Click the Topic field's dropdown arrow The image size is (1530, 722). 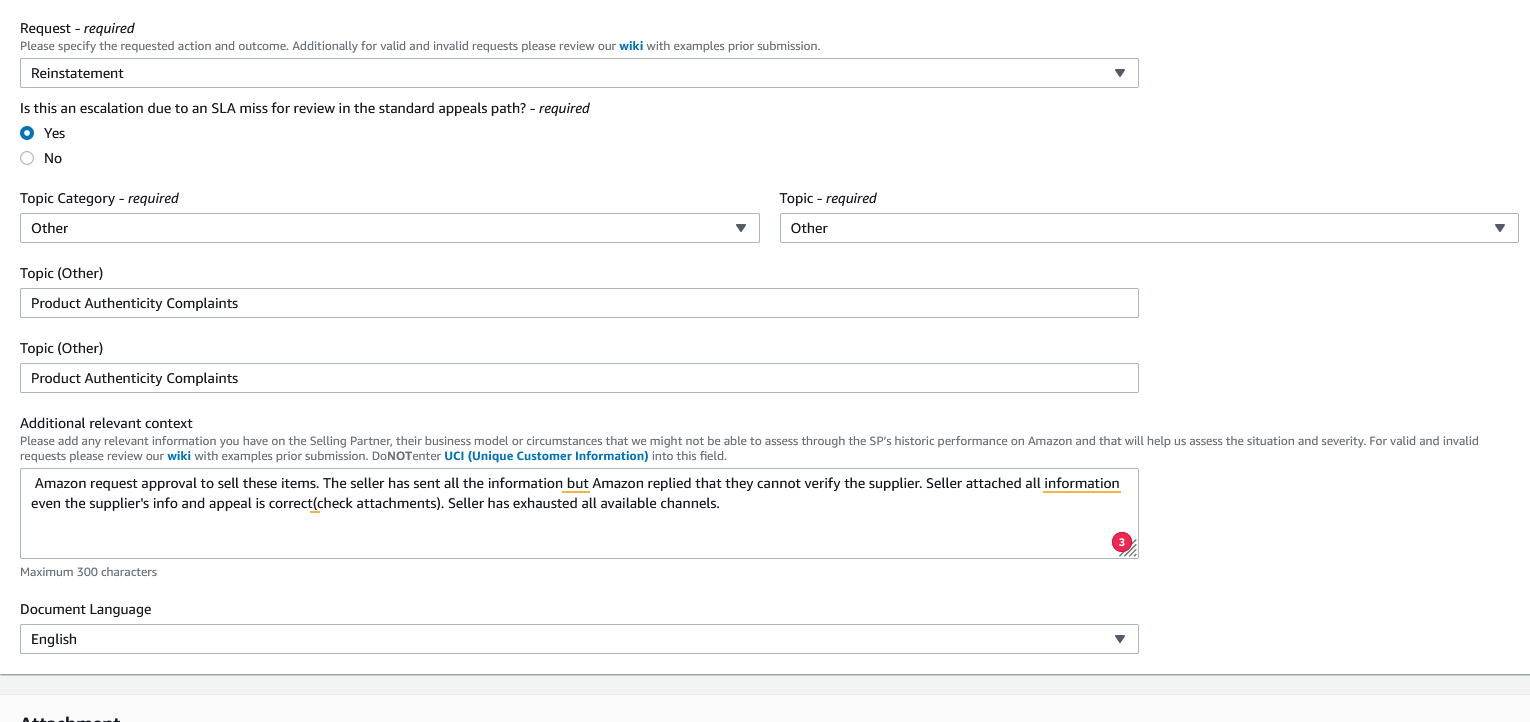1499,228
